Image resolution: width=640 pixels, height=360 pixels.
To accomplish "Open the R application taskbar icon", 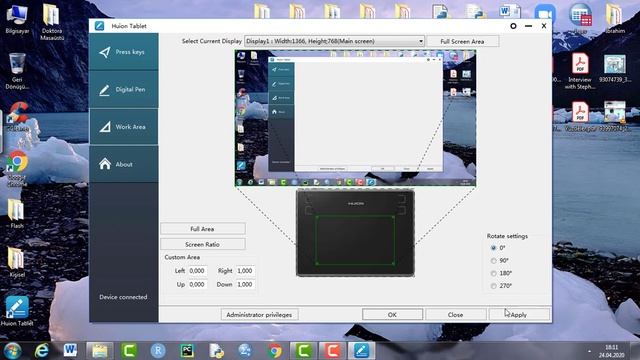I will [x=158, y=351].
